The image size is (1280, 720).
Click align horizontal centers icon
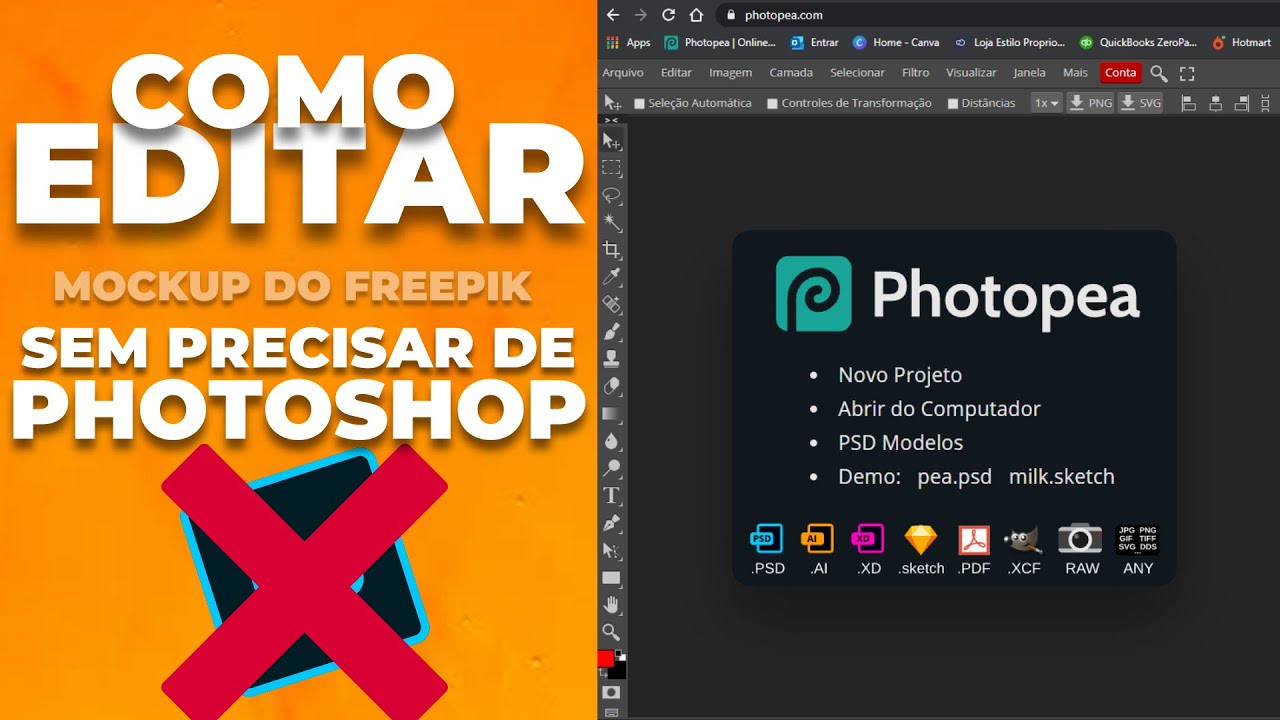(x=1216, y=103)
